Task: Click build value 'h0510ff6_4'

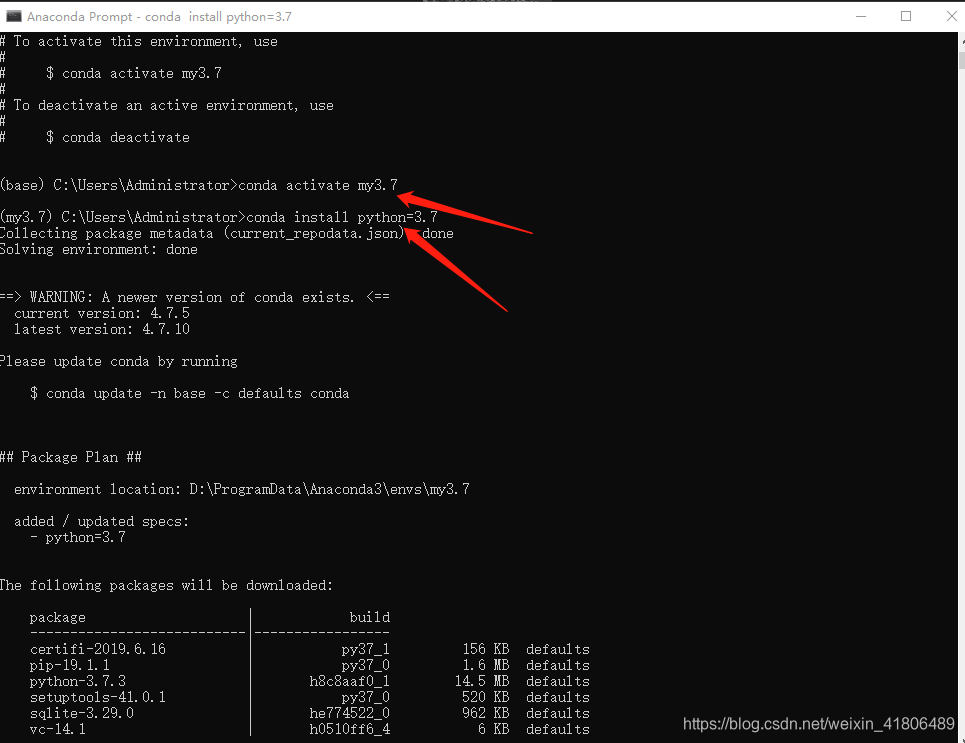Action: click(x=350, y=729)
